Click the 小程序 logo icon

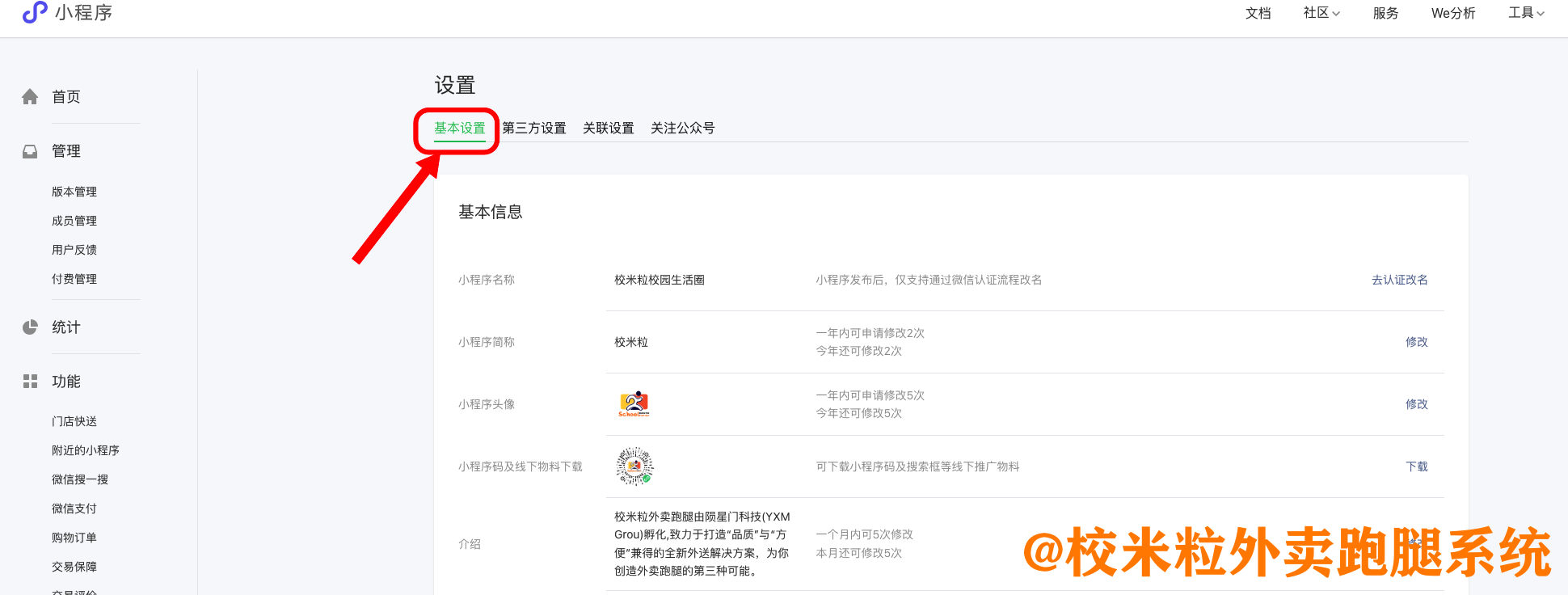click(35, 12)
